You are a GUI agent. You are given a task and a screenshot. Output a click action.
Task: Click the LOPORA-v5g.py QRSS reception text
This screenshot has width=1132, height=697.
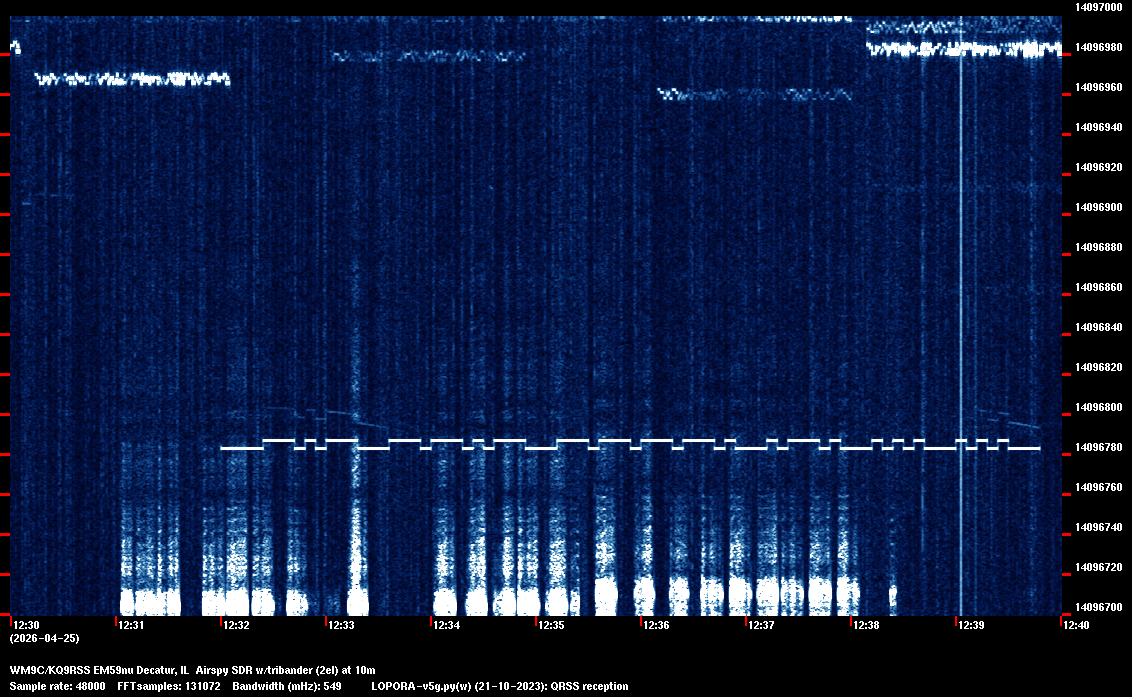pos(500,686)
